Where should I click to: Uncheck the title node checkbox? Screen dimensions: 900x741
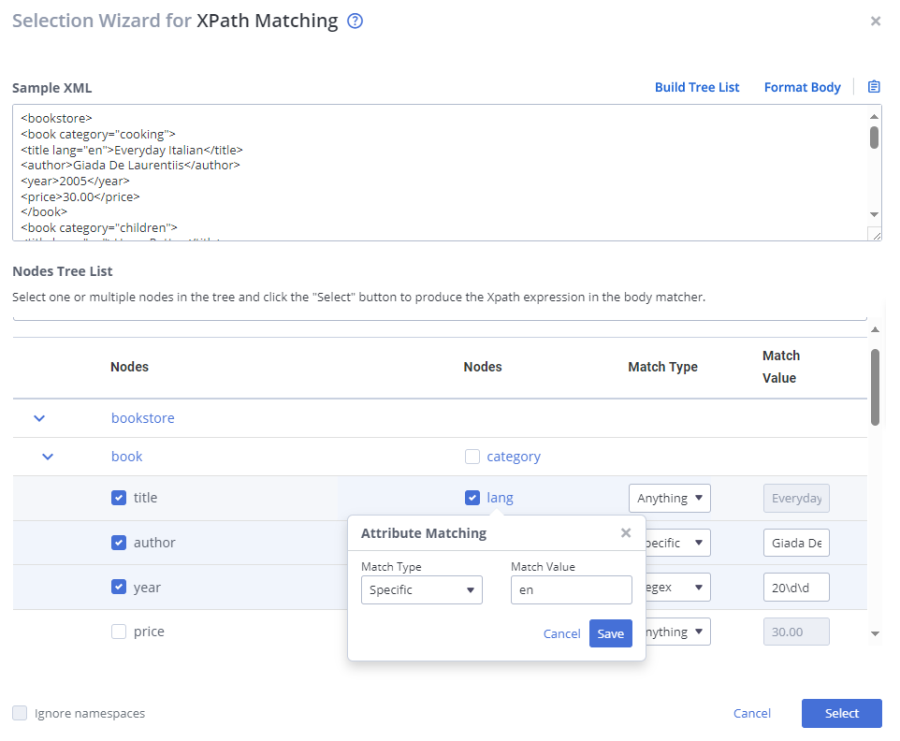tap(119, 497)
